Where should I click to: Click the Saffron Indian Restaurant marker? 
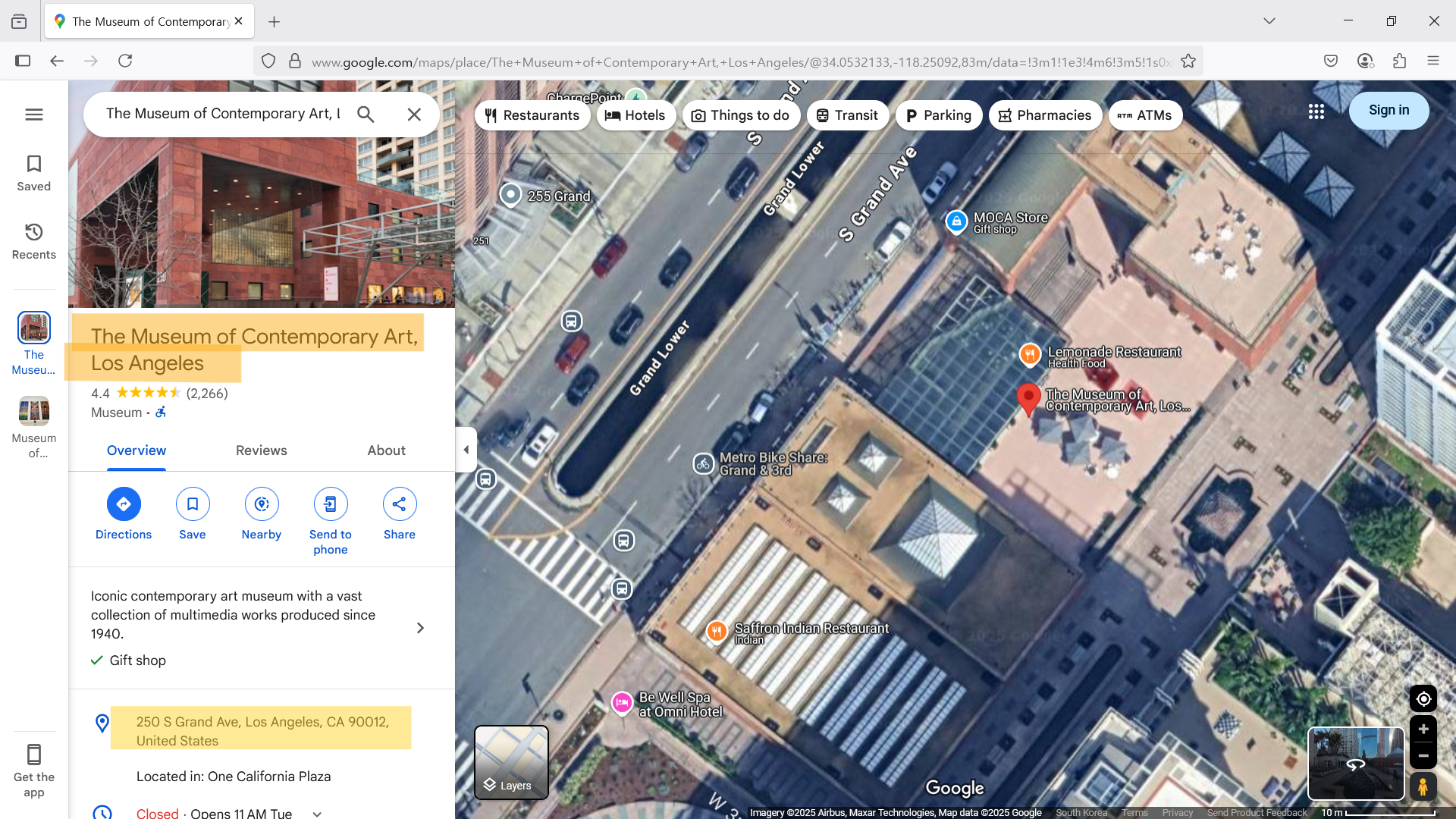pyautogui.click(x=716, y=631)
